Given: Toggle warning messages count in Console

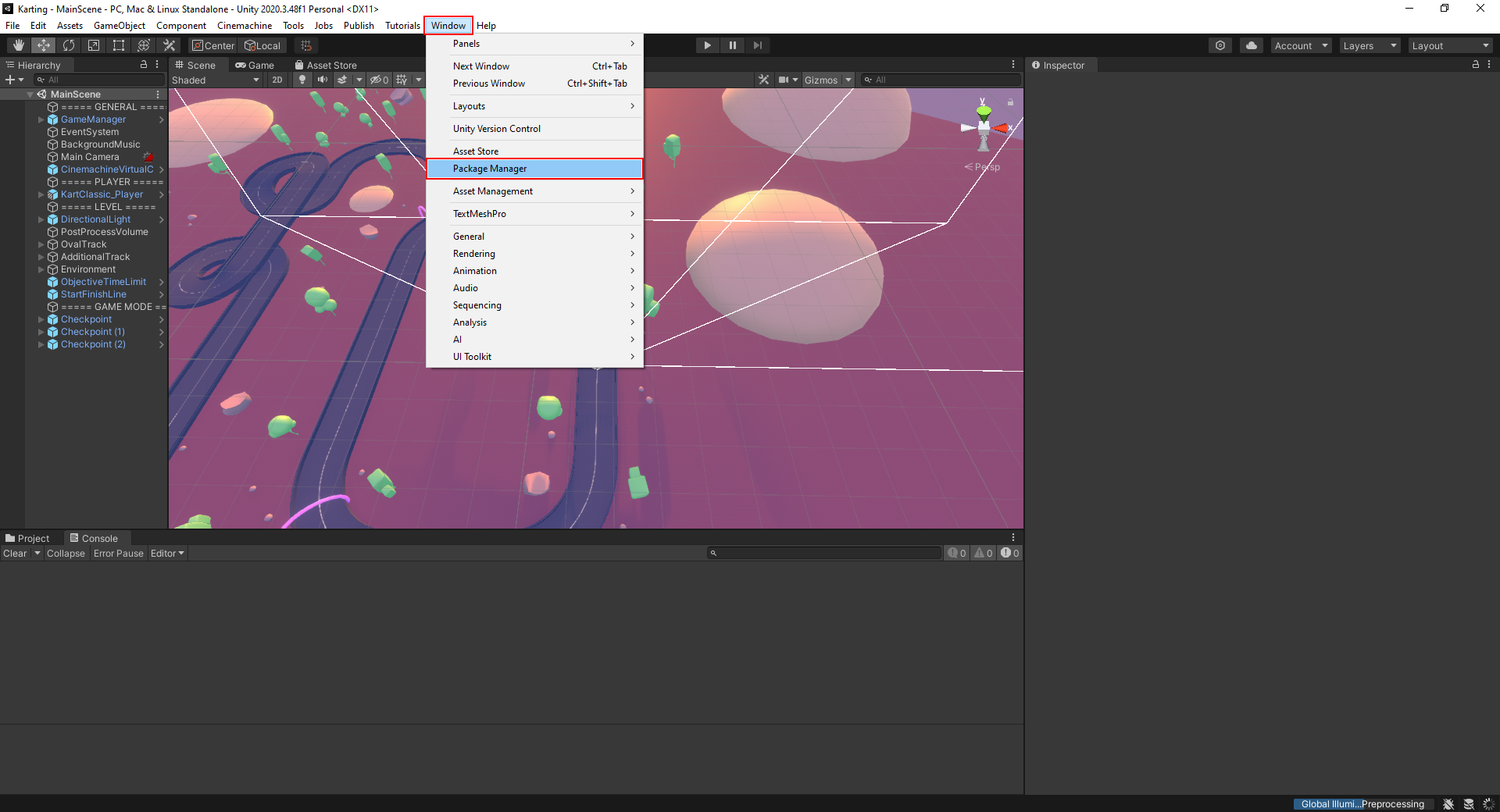Looking at the screenshot, I should click(x=984, y=554).
